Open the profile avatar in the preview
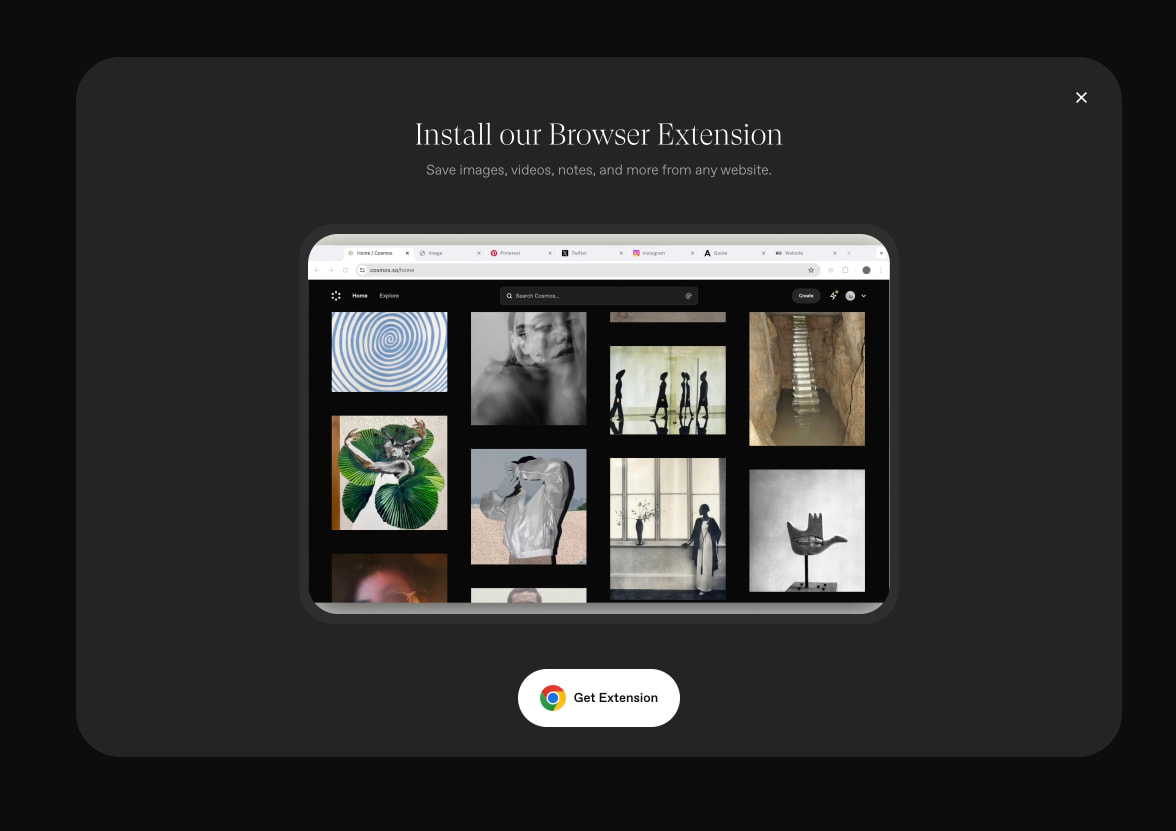 850,296
